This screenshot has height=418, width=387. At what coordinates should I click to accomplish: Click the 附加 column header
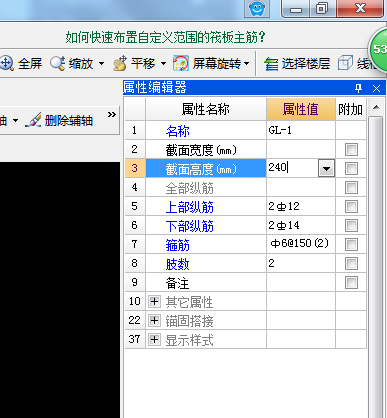(351, 109)
